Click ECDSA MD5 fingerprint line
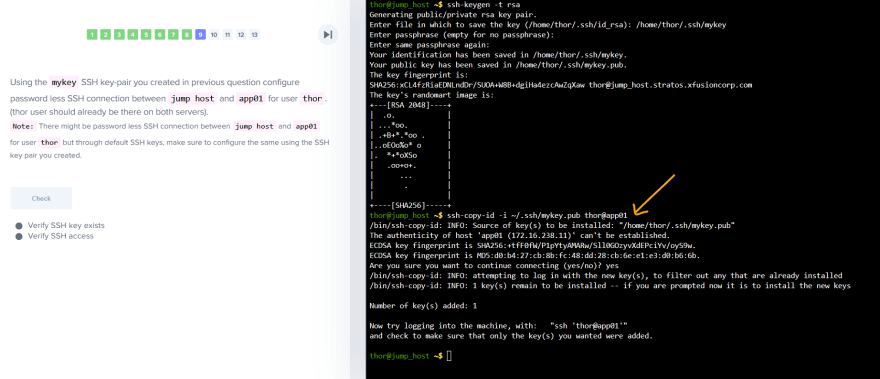 click(x=535, y=255)
